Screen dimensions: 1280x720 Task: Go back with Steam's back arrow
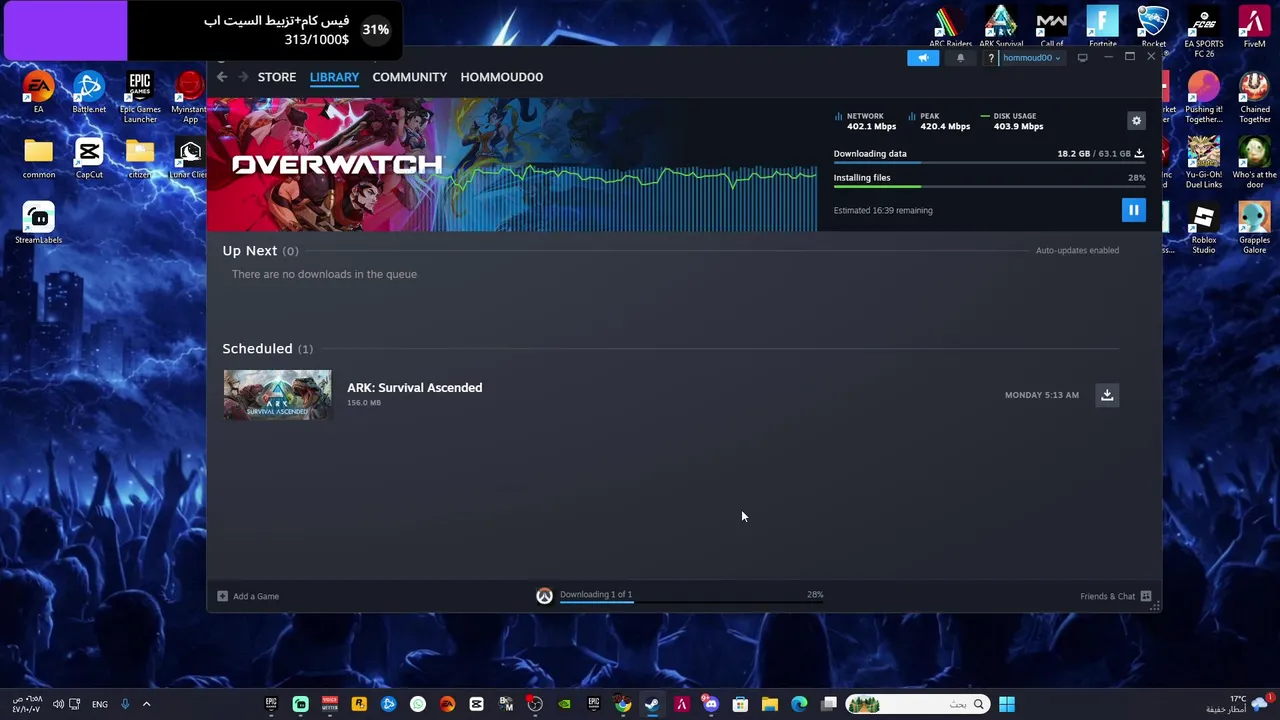point(222,77)
